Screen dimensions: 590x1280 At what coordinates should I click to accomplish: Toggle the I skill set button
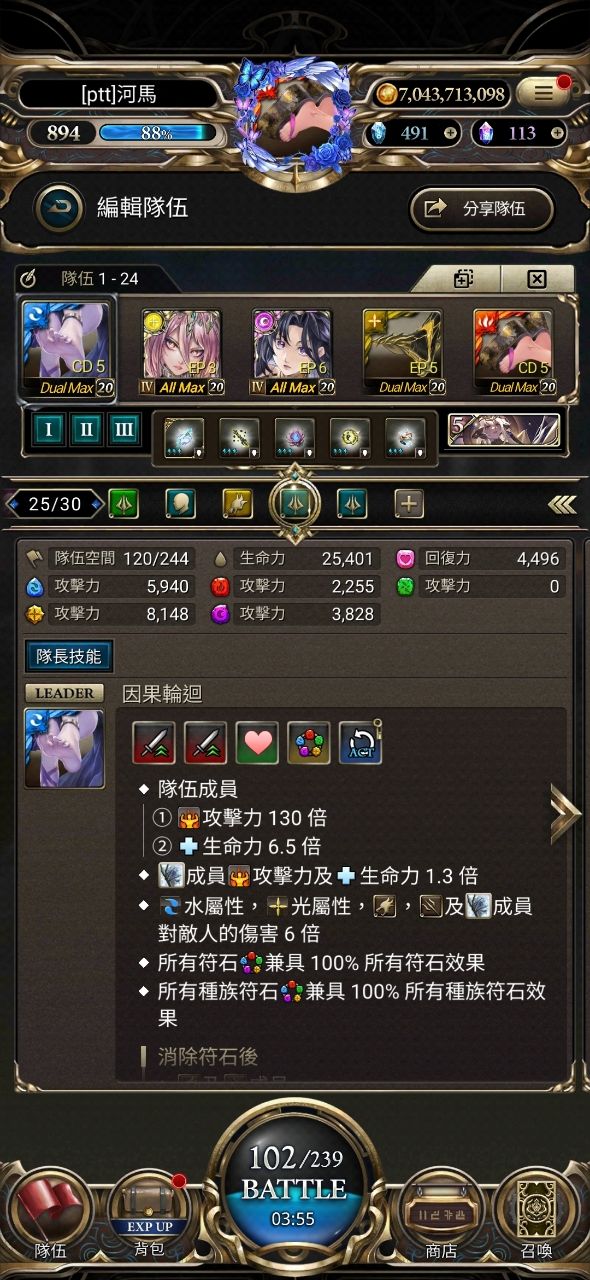tap(50, 431)
